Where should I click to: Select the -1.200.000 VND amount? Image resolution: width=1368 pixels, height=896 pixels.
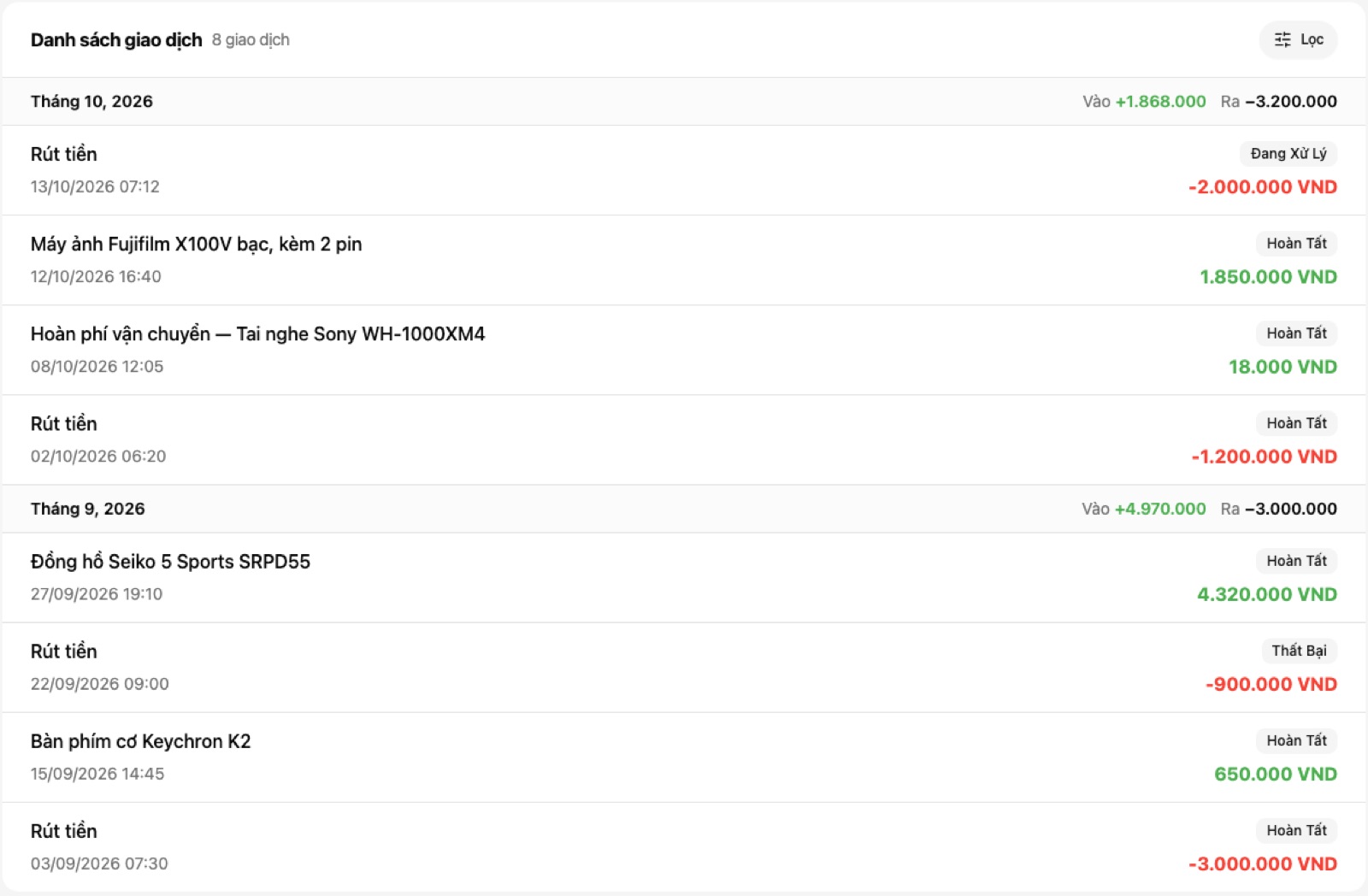point(1264,457)
